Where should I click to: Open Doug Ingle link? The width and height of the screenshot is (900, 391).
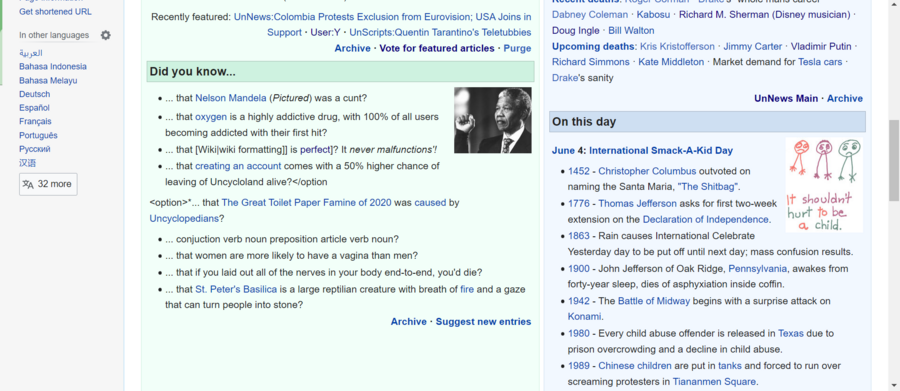tap(576, 30)
